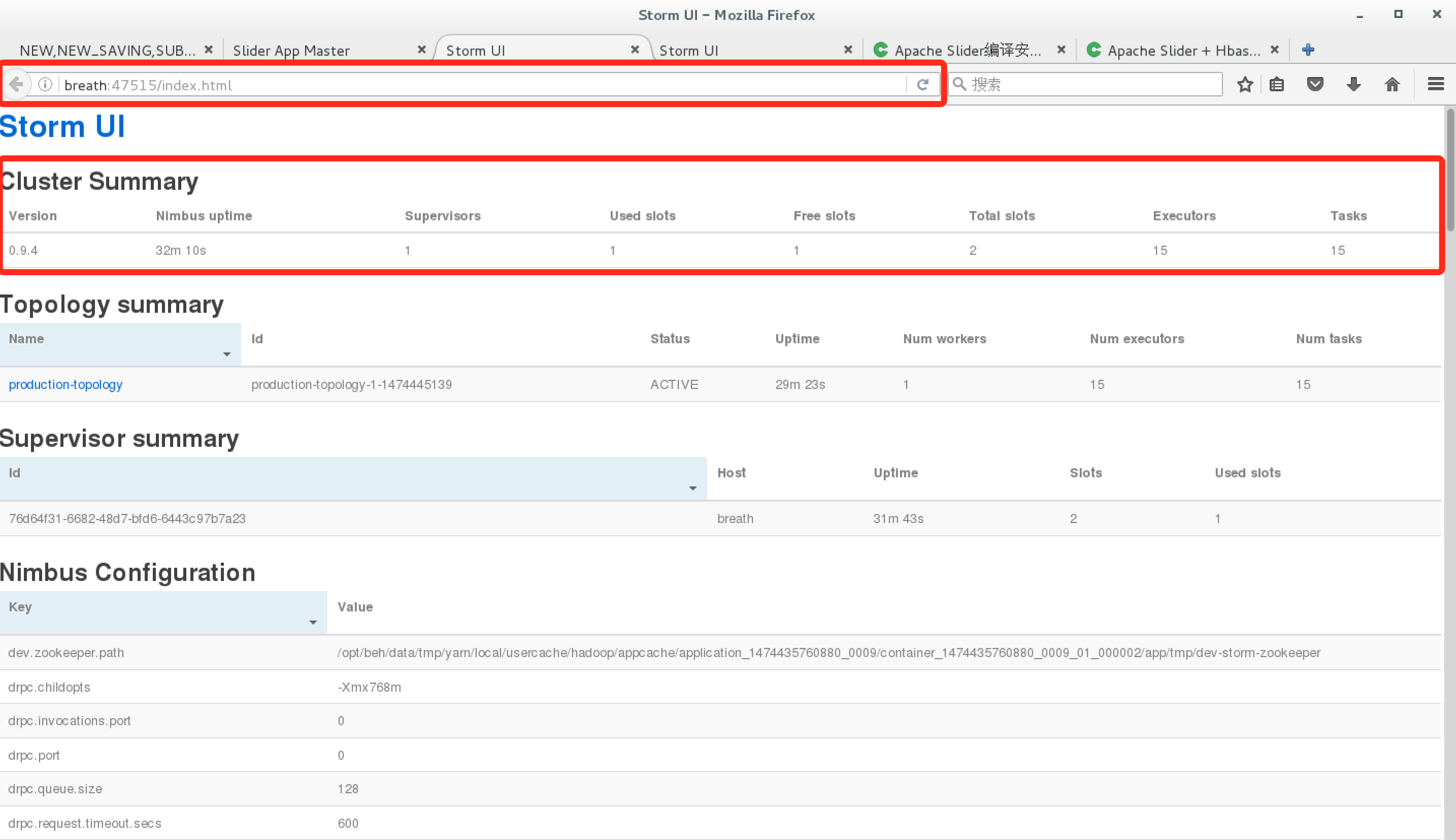Switch to the Slider App Master tab
Viewport: 1456px width, 840px height.
point(291,51)
